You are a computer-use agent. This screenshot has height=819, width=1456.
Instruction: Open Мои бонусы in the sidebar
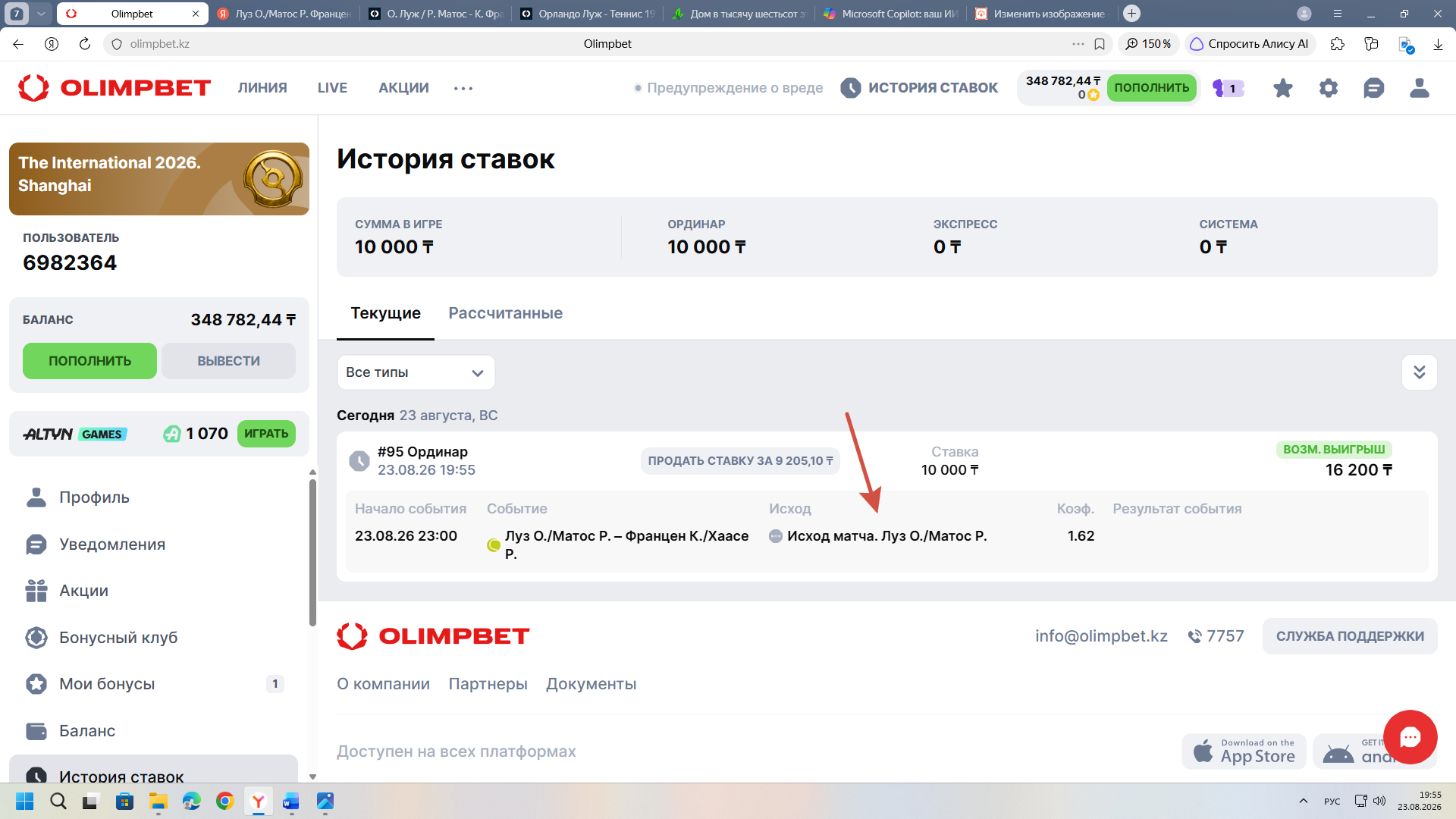point(107,684)
